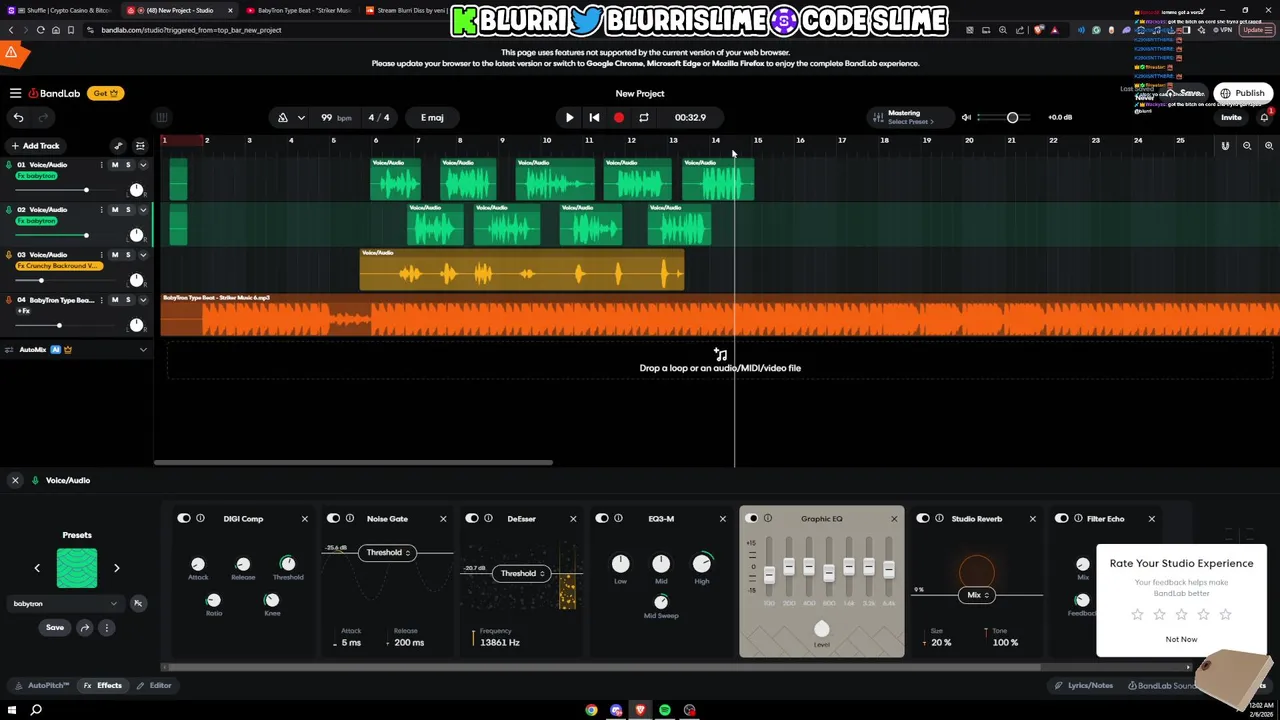Open Lyrics/Notes tab

[x=1084, y=686]
